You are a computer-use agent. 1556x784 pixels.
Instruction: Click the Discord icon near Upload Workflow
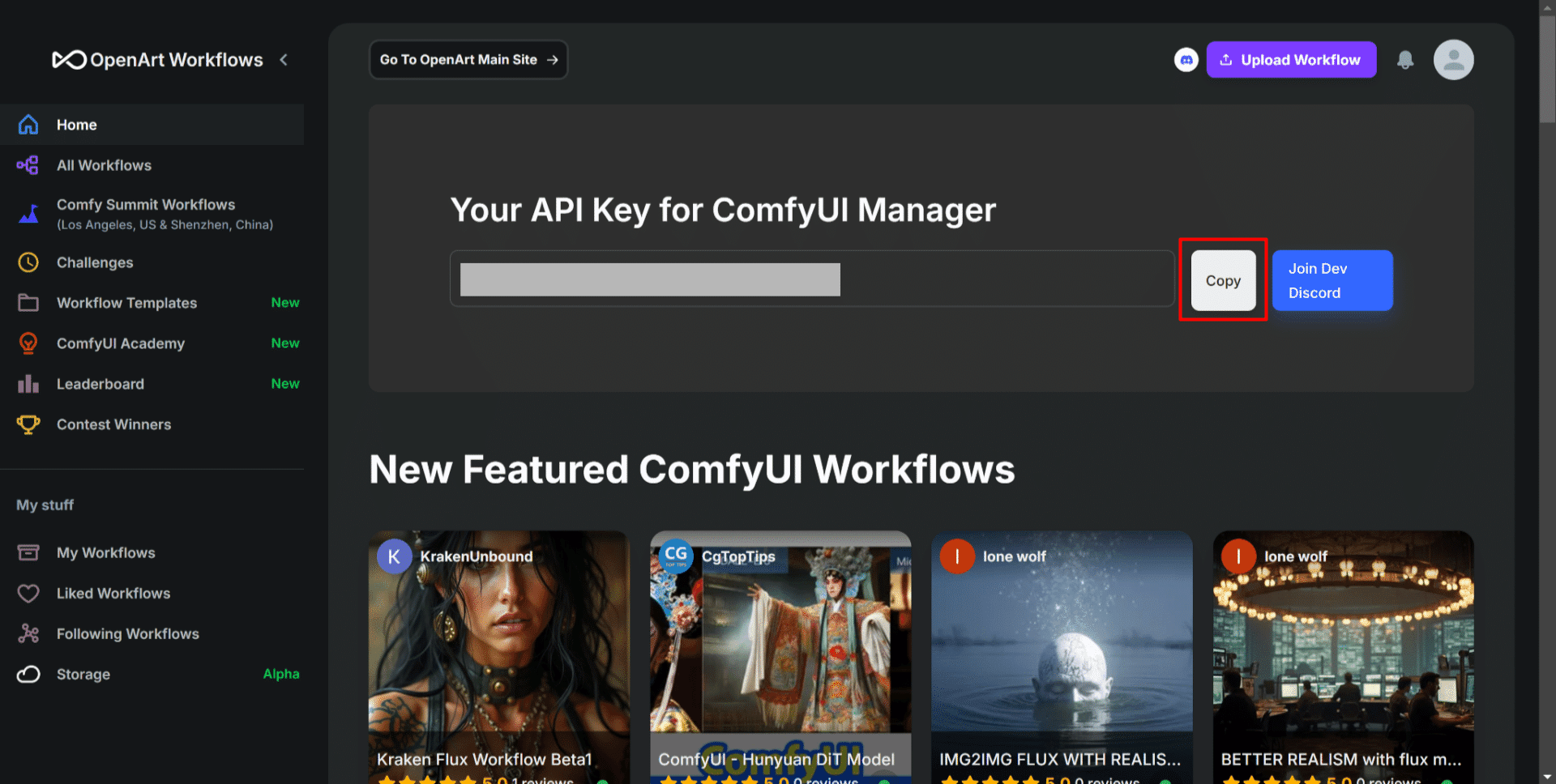coord(1186,59)
